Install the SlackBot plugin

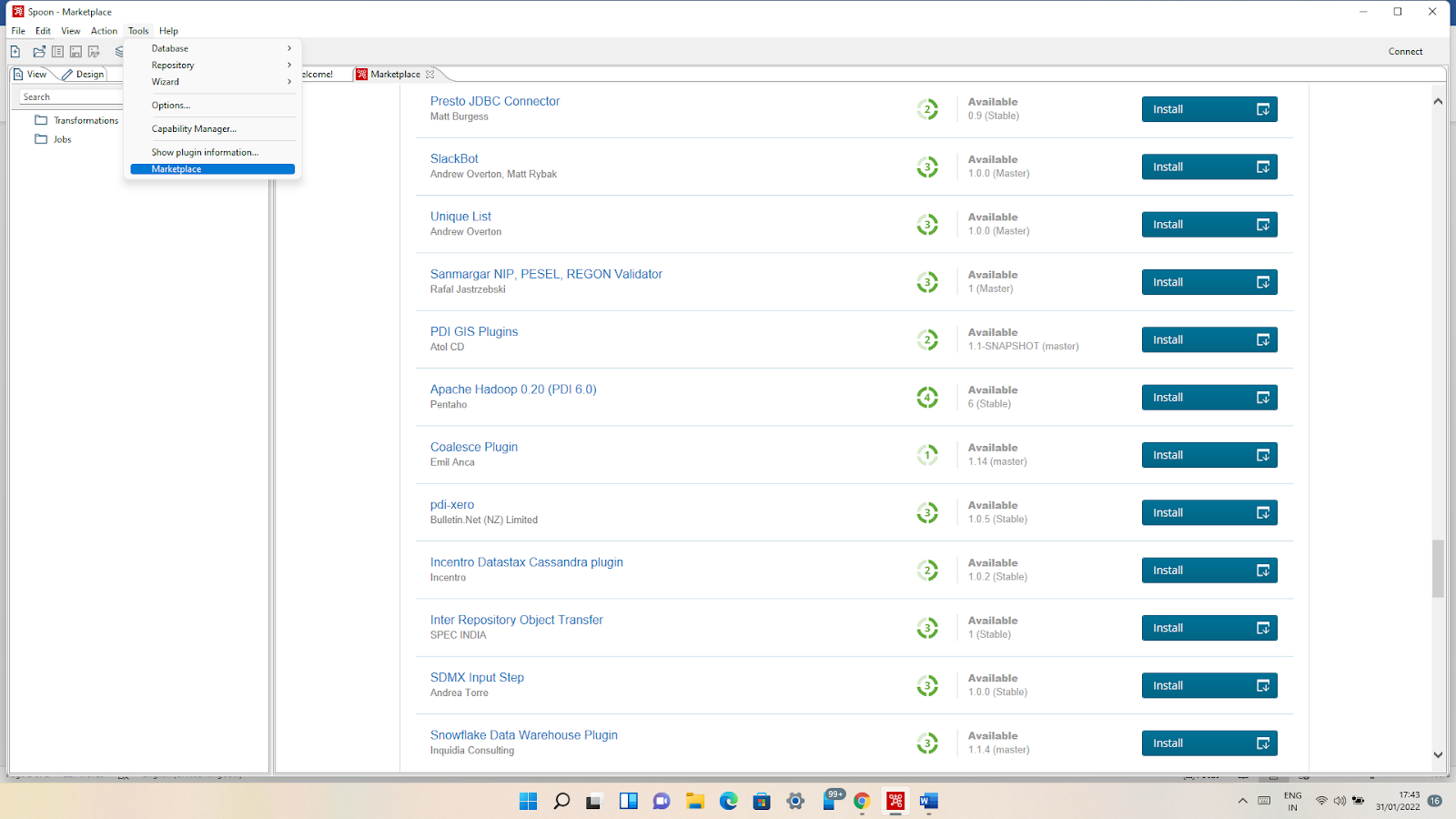[1209, 167]
